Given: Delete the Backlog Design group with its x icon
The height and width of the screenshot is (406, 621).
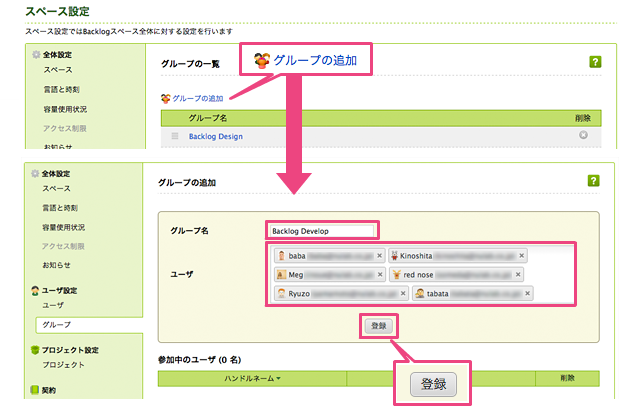Looking at the screenshot, I should [x=583, y=135].
